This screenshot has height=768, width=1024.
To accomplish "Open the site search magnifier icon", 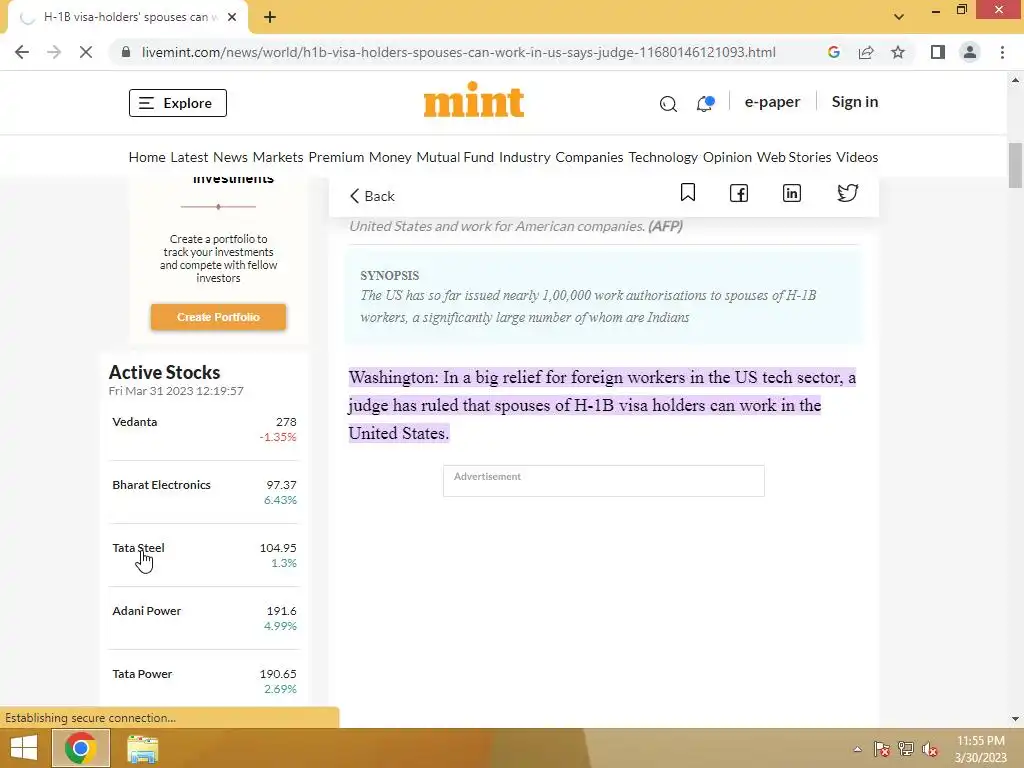I will click(x=668, y=104).
